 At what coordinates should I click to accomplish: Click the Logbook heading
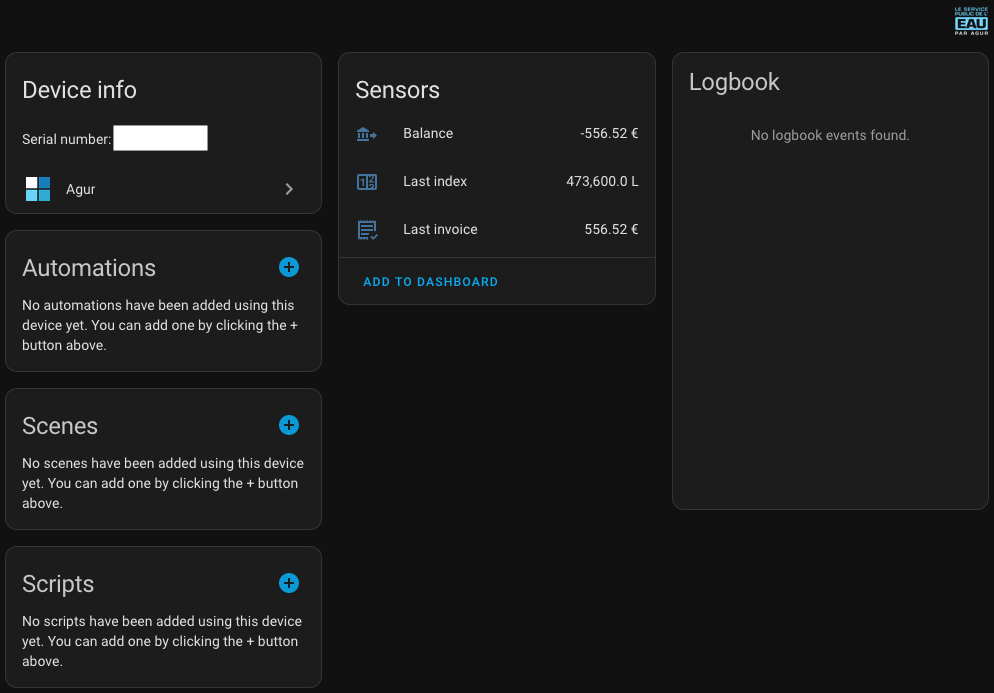tap(734, 82)
